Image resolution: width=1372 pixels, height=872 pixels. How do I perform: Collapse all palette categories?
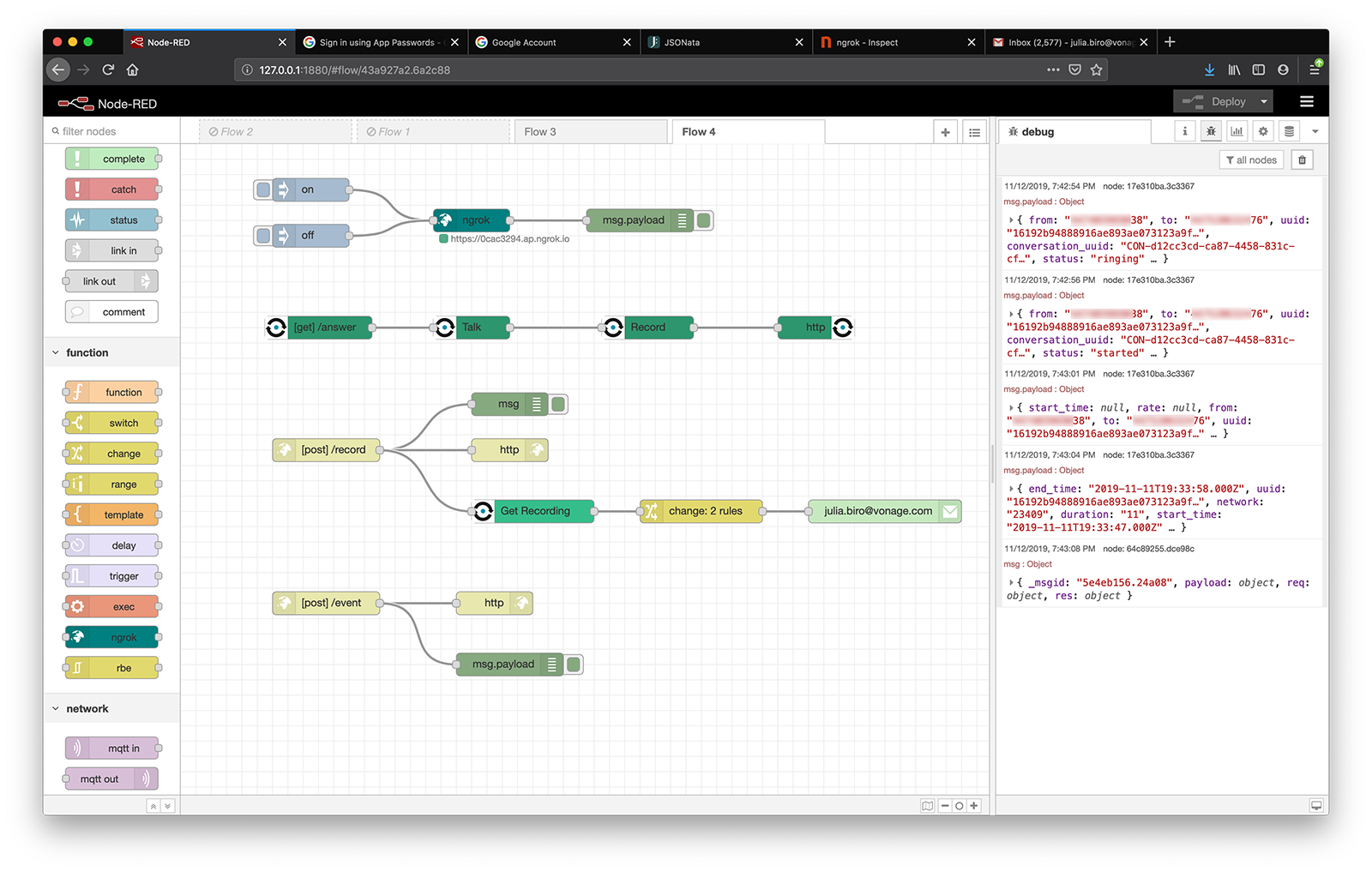pyautogui.click(x=153, y=806)
